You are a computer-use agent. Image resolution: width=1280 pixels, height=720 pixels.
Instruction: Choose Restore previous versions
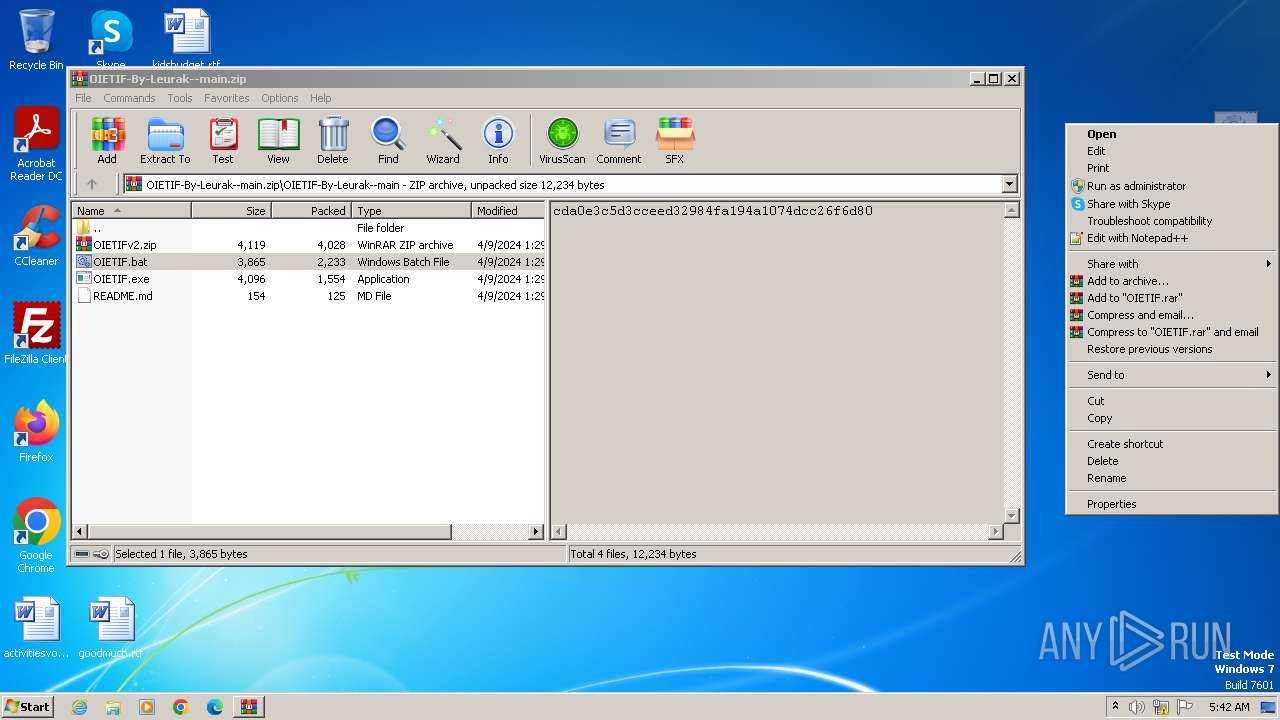tap(1172, 349)
